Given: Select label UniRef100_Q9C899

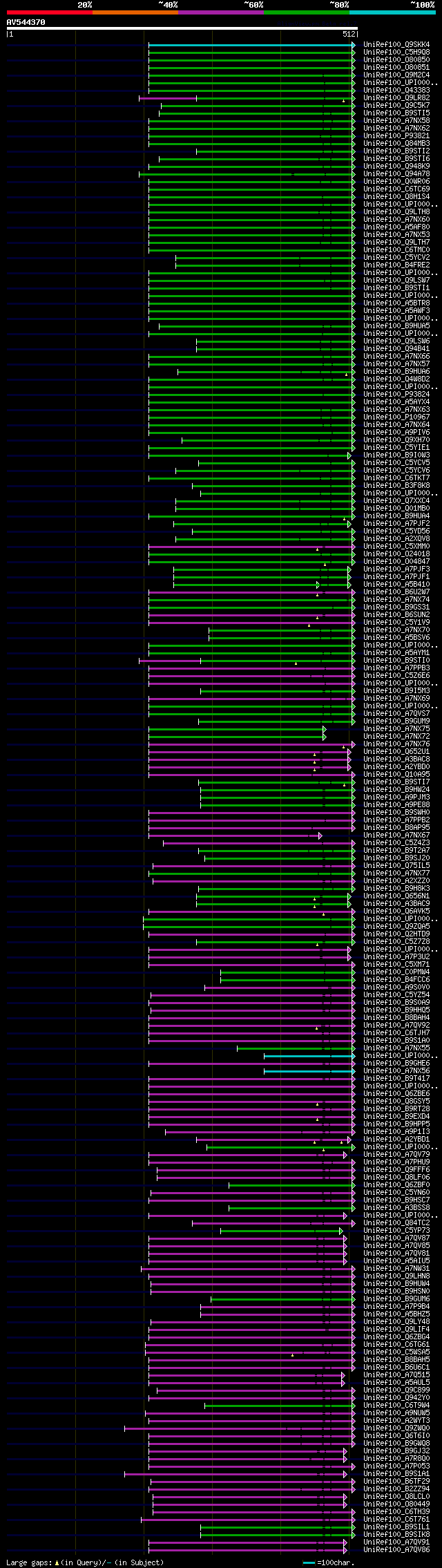Looking at the screenshot, I should click(x=396, y=1390).
